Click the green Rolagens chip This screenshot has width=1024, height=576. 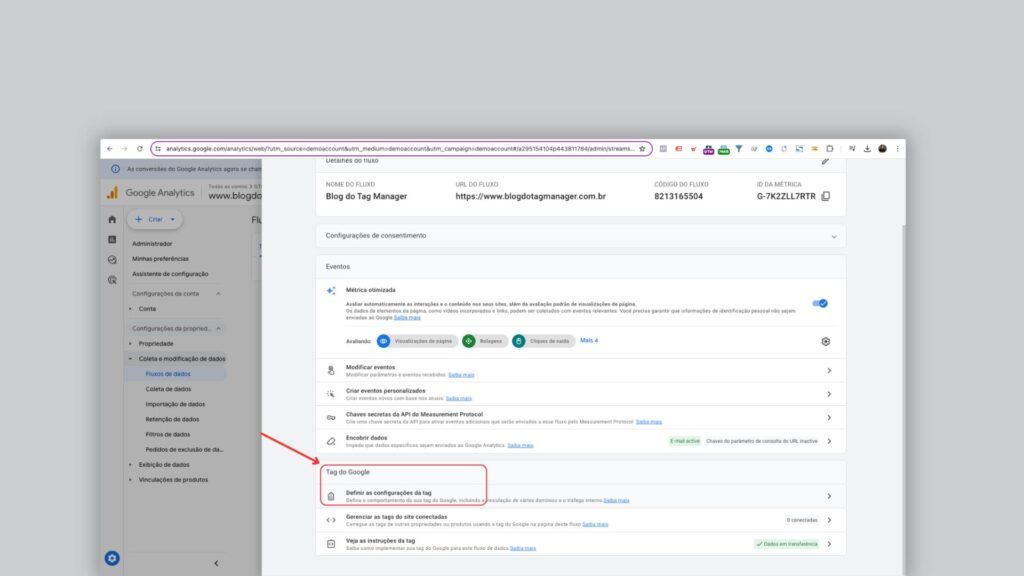[484, 341]
